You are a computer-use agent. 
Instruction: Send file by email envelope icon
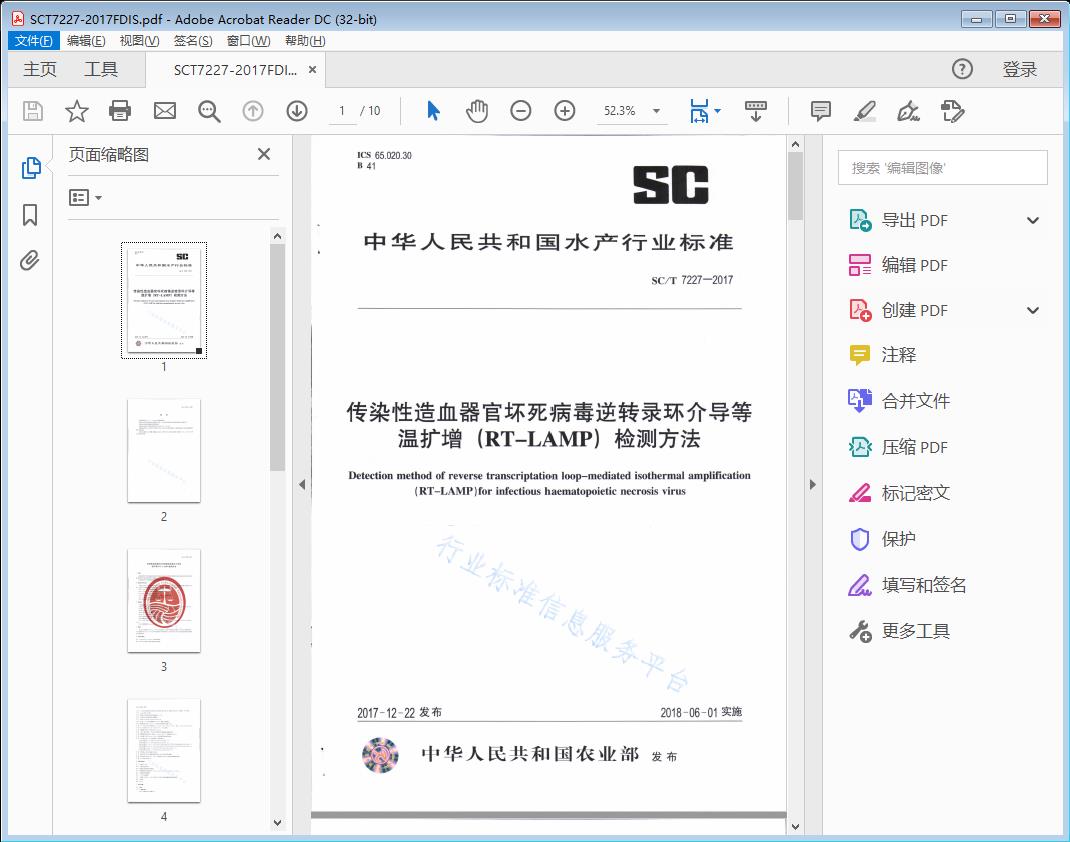coord(165,111)
